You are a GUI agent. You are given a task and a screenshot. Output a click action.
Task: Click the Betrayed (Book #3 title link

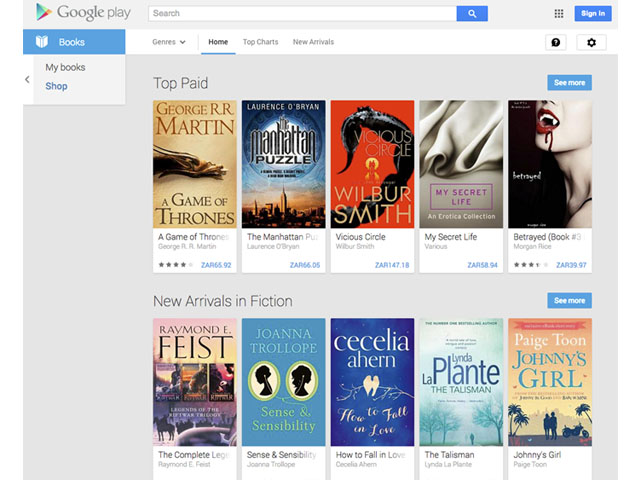547,237
